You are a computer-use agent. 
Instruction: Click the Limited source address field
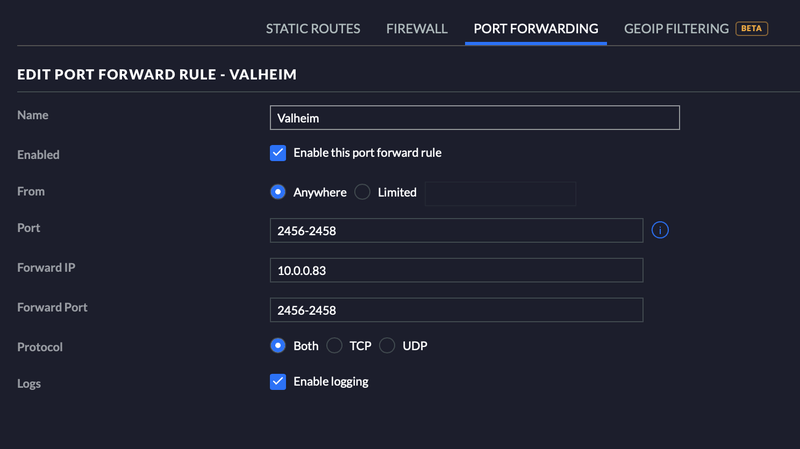tap(500, 193)
